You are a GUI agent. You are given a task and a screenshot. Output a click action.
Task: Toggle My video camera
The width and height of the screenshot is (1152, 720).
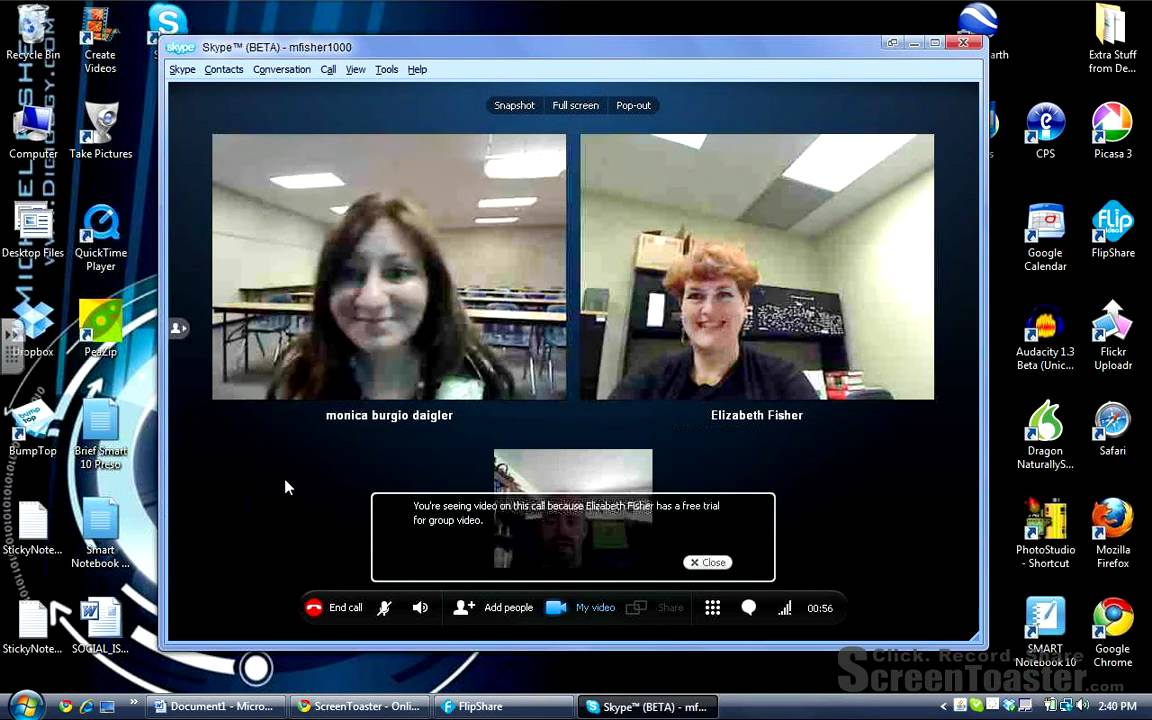coord(580,608)
